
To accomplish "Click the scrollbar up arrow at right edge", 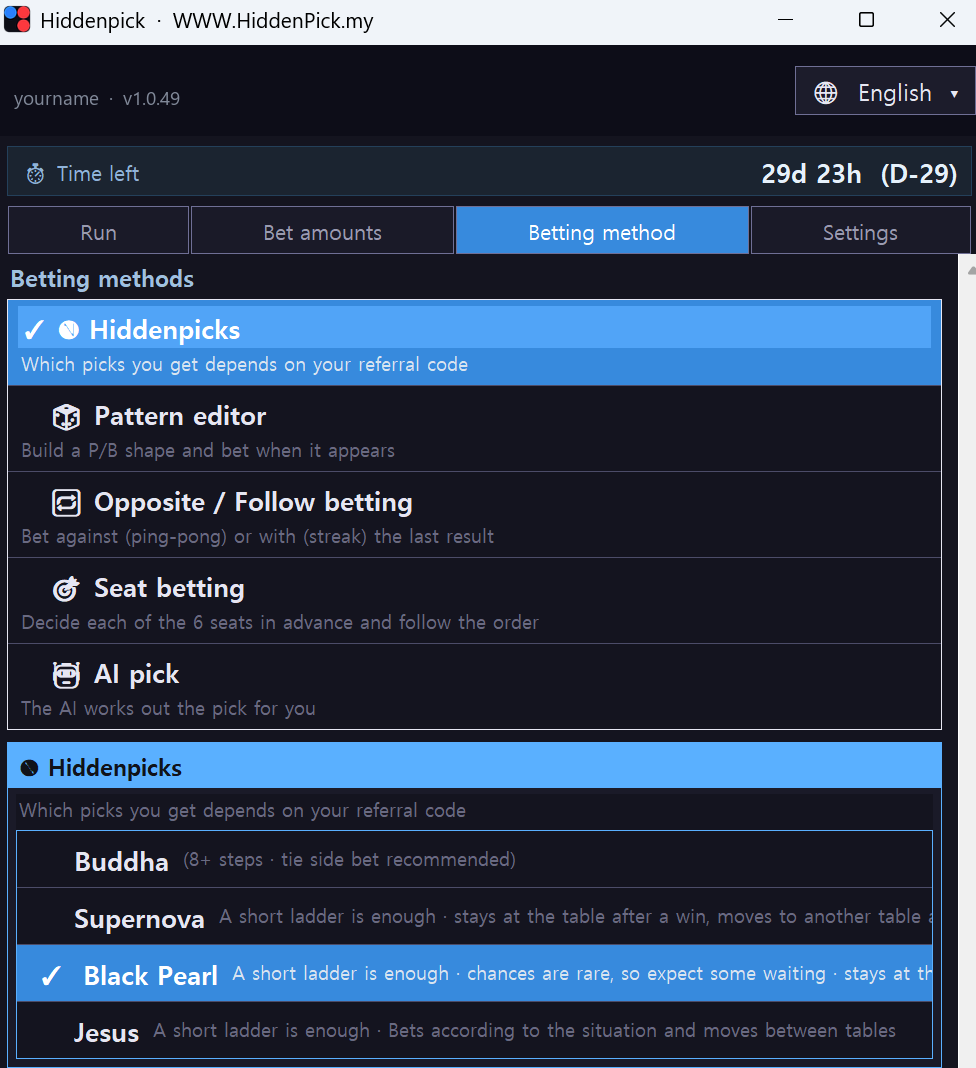I will pyautogui.click(x=971, y=270).
